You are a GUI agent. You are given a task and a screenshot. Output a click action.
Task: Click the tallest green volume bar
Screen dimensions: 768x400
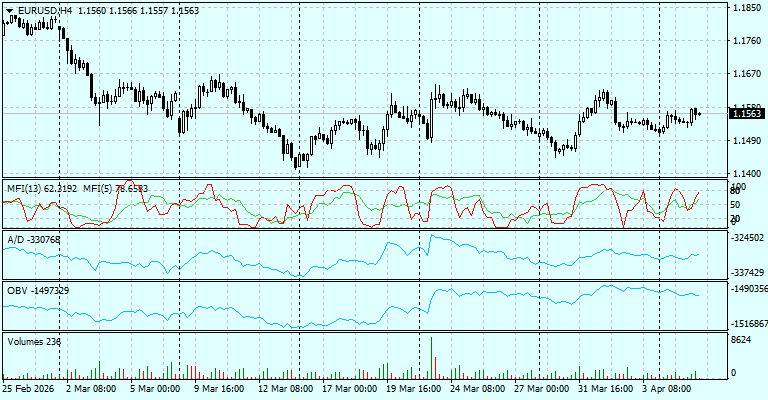432,358
